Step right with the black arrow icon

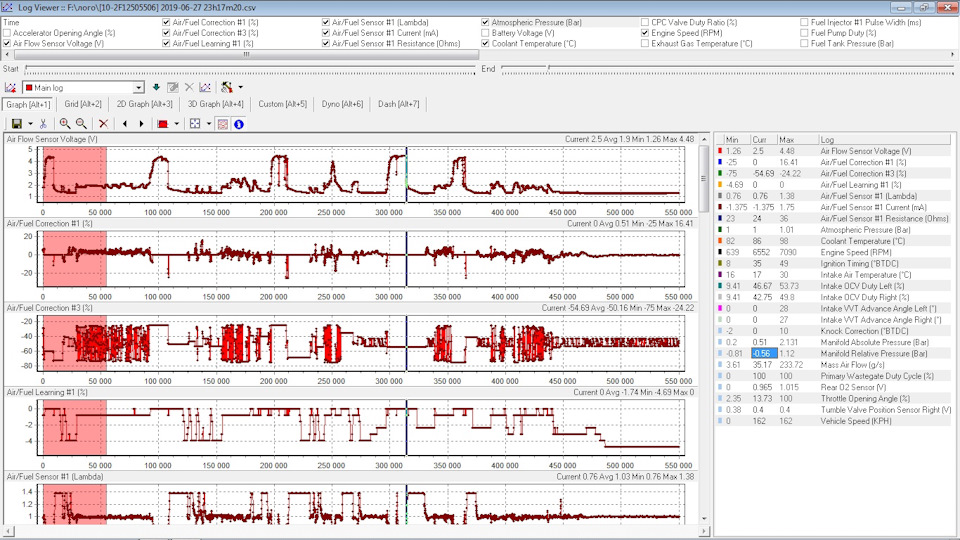(x=141, y=124)
